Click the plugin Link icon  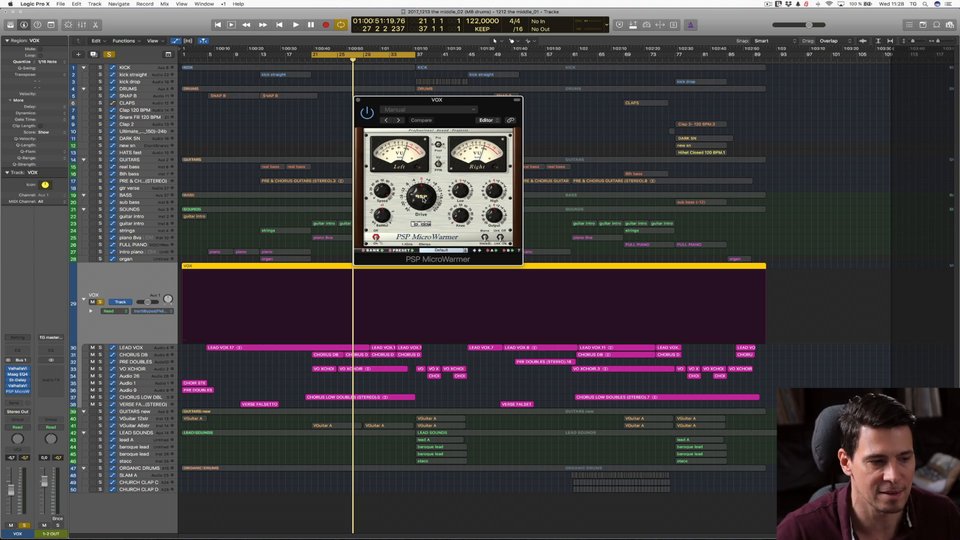511,121
